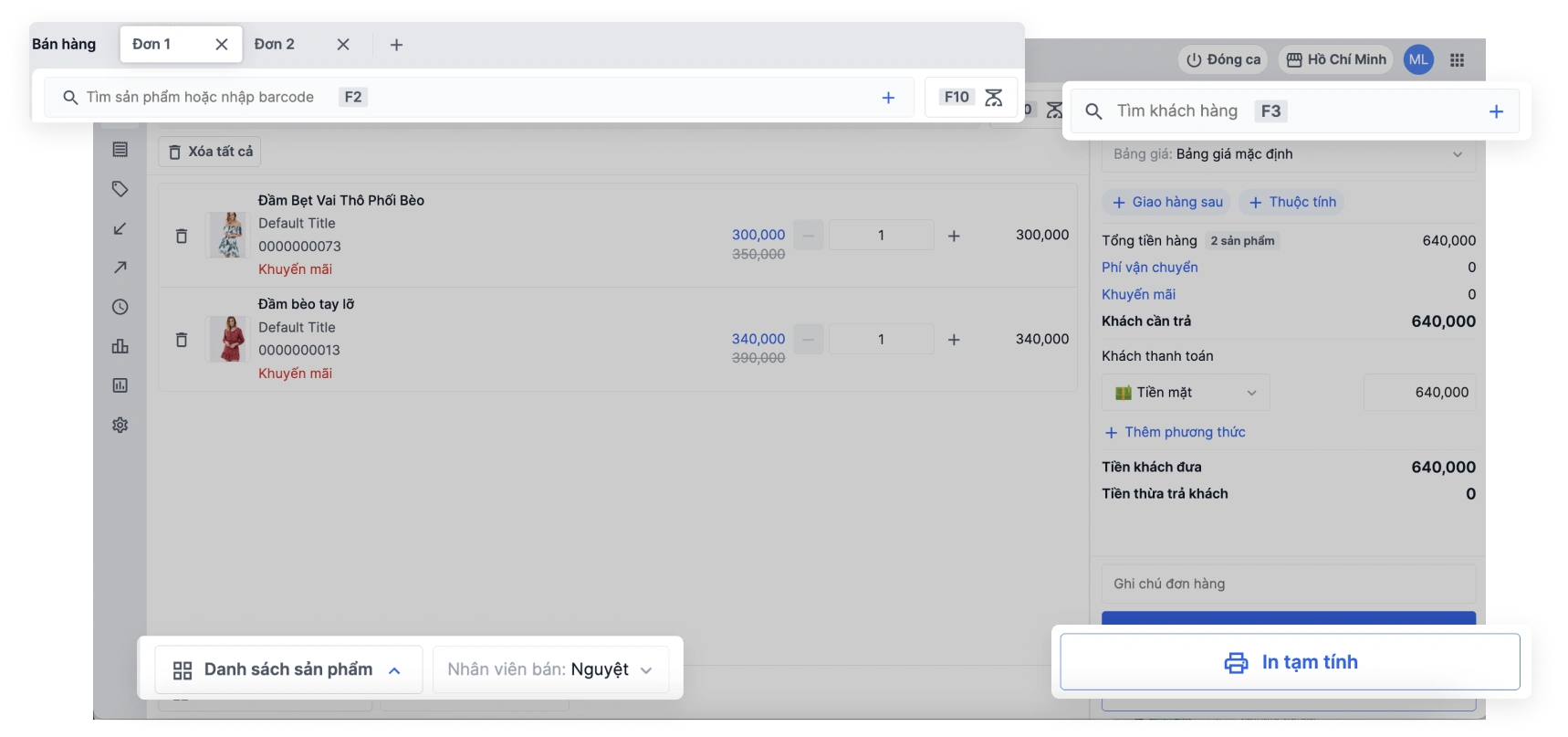The width and height of the screenshot is (1568, 737).
Task: Click Xóa tất cả button
Action: 210,152
